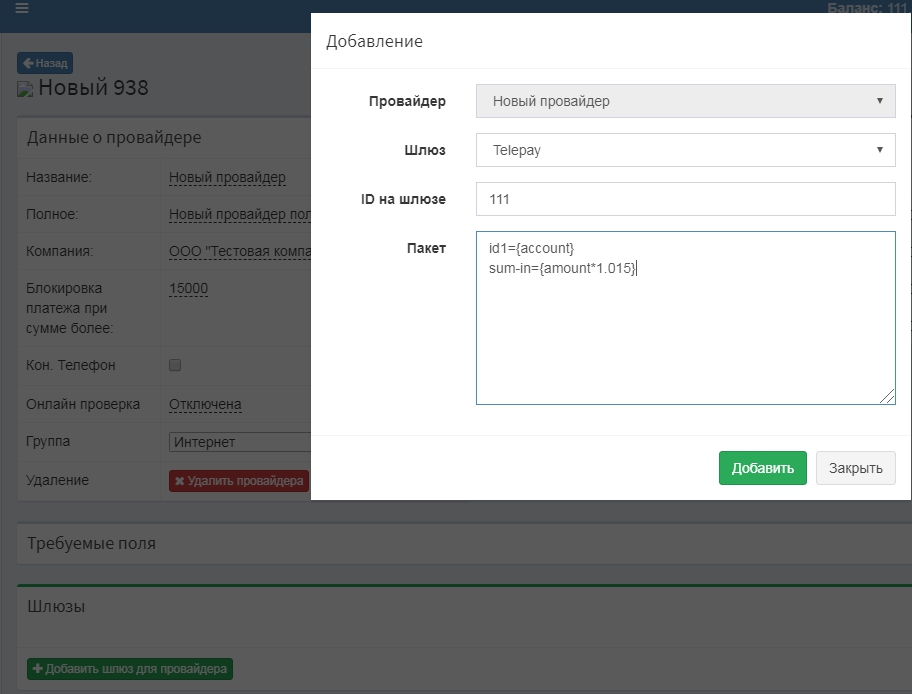
Task: Click the broken provider image icon
Action: [x=26, y=89]
